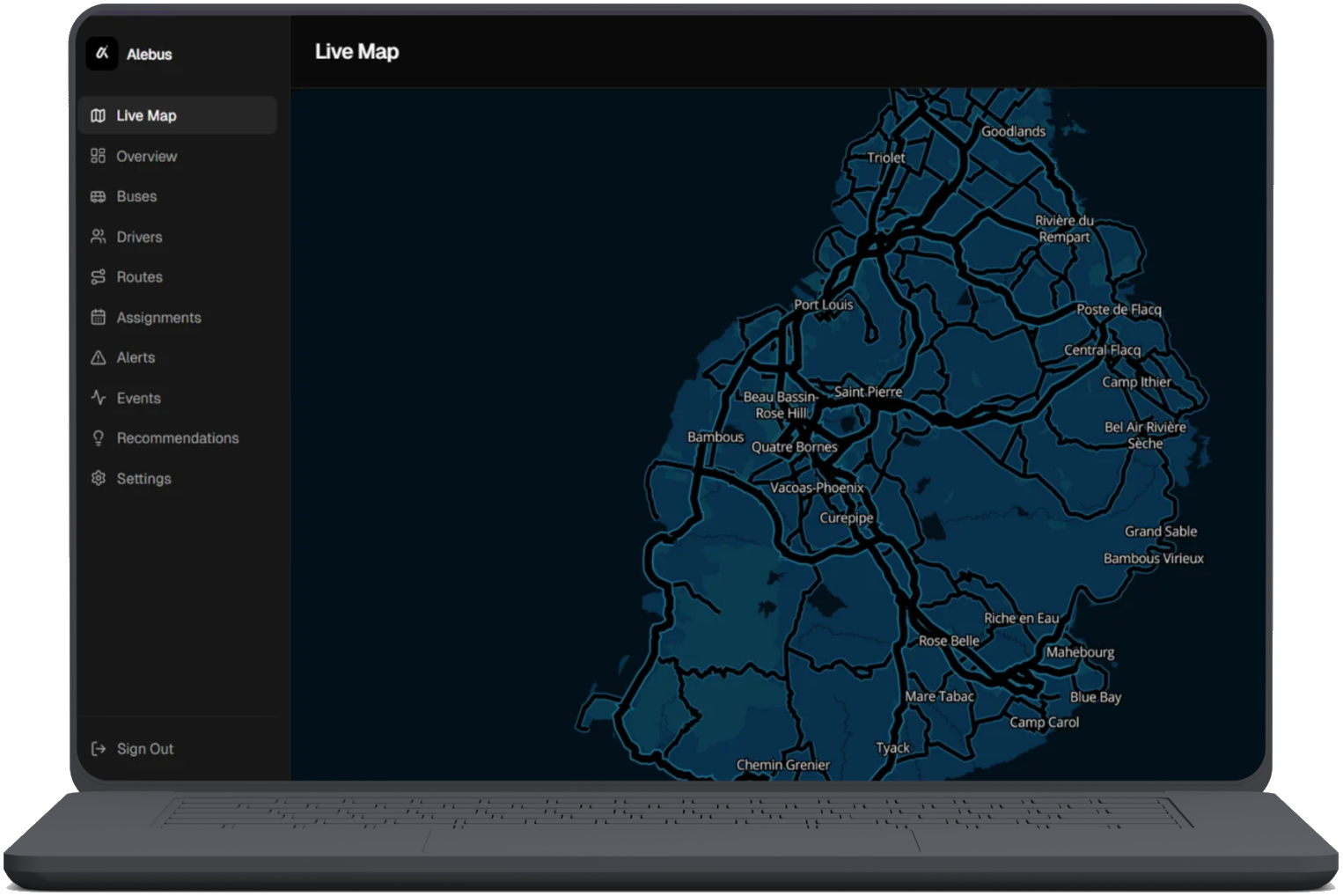Click the Alebus brand name

(149, 55)
